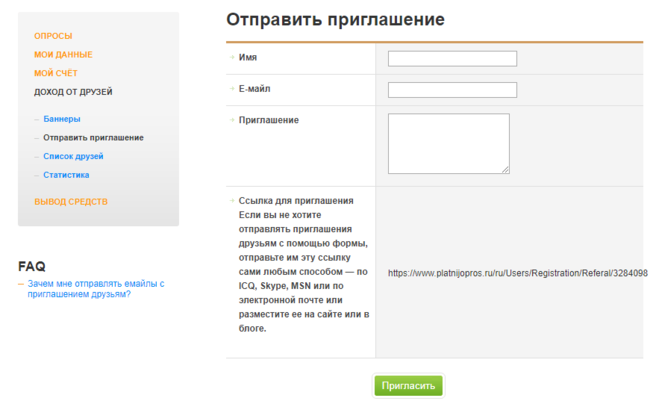Open Список друзей link
This screenshot has height=401, width=656.
73,156
